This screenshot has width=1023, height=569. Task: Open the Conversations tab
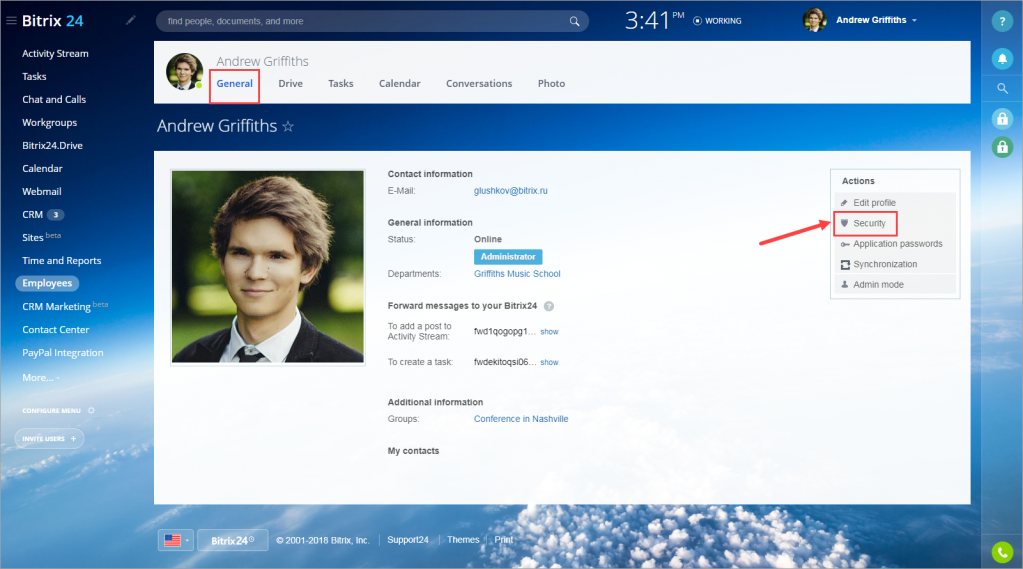pos(479,84)
